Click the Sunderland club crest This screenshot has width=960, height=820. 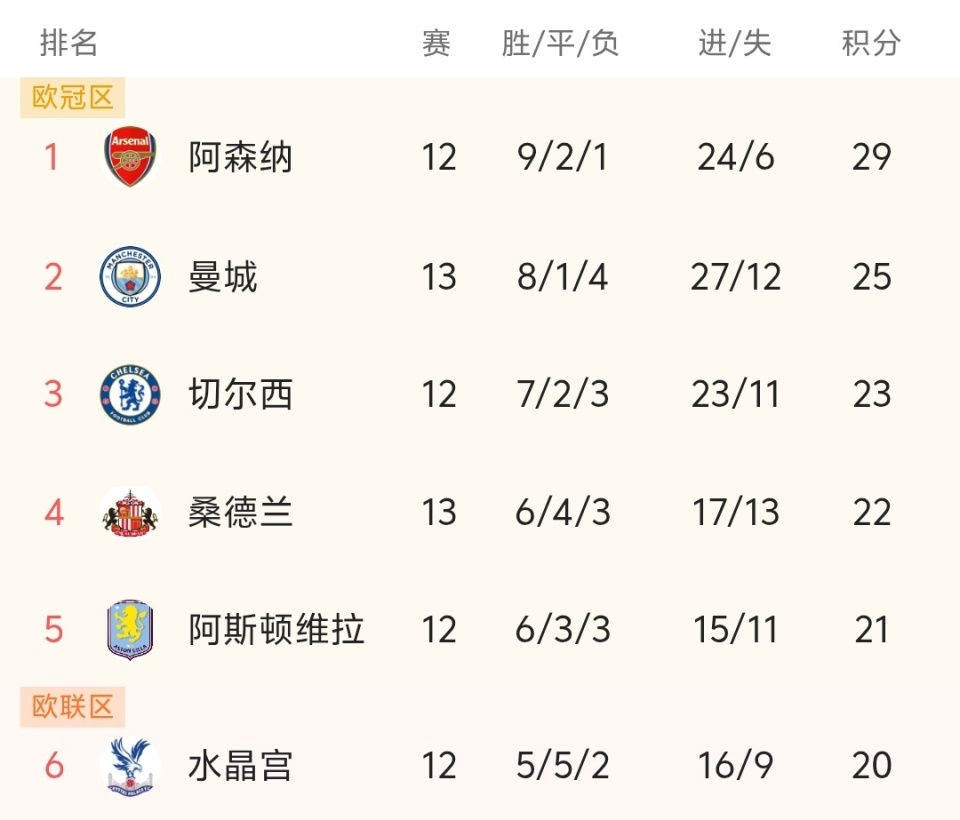[130, 513]
